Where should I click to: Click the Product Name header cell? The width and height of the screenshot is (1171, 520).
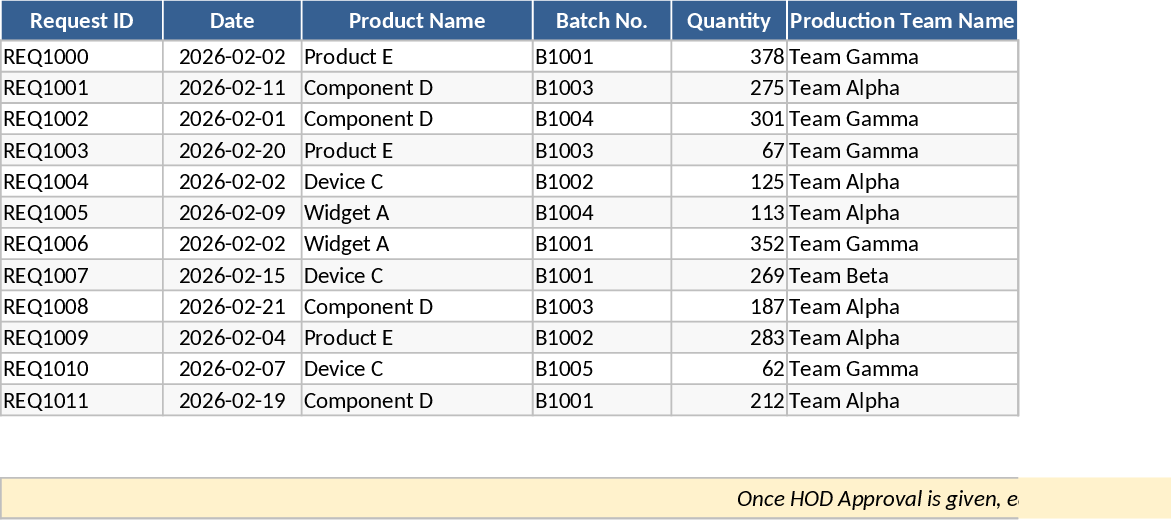coord(417,21)
